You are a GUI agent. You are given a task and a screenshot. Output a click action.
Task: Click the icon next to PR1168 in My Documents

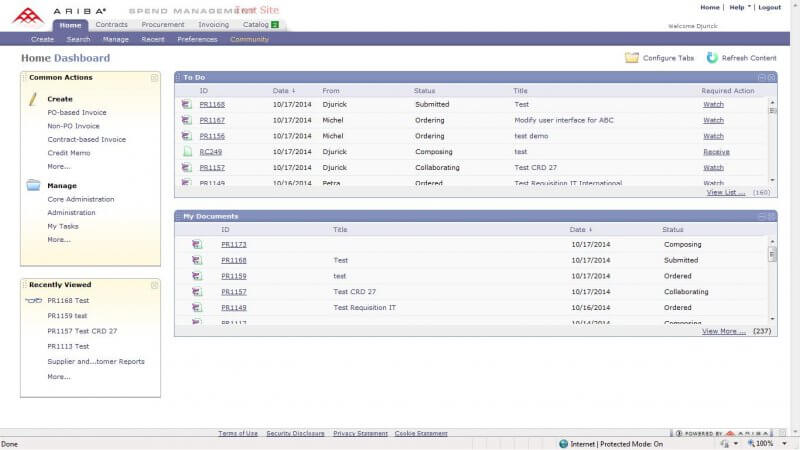click(x=197, y=260)
